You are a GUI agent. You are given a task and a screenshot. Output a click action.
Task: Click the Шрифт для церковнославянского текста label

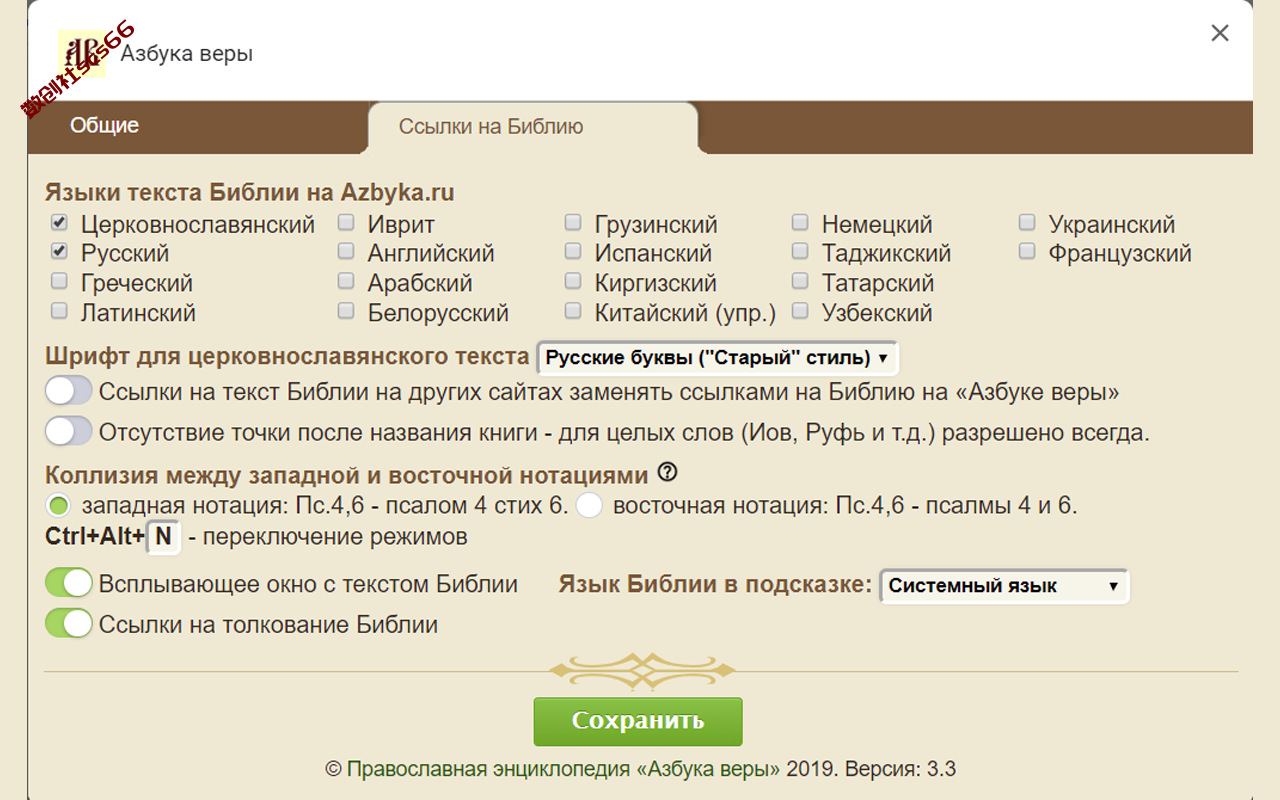tap(287, 356)
